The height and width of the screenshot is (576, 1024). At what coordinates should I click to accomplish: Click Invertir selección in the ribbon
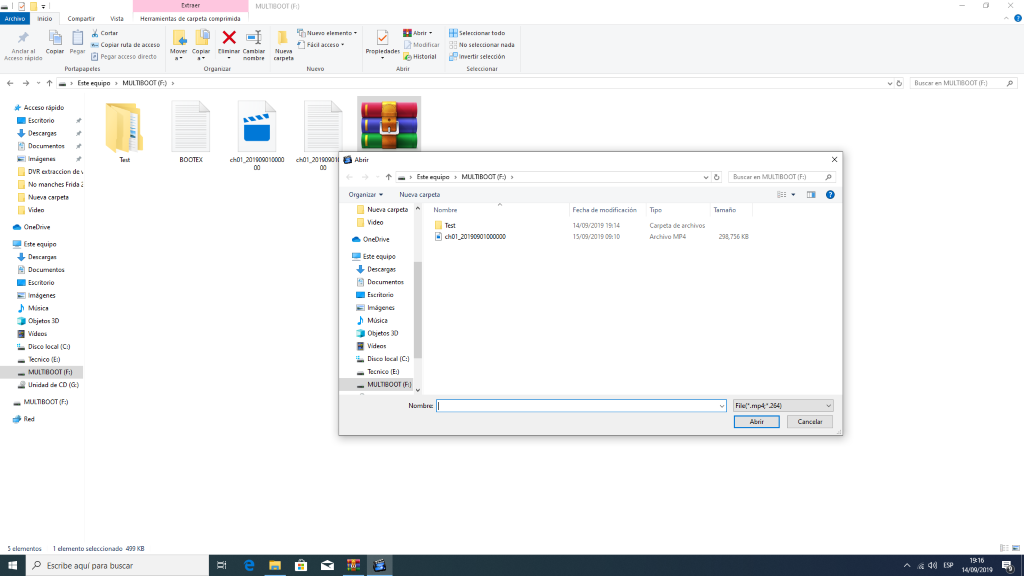coord(481,56)
